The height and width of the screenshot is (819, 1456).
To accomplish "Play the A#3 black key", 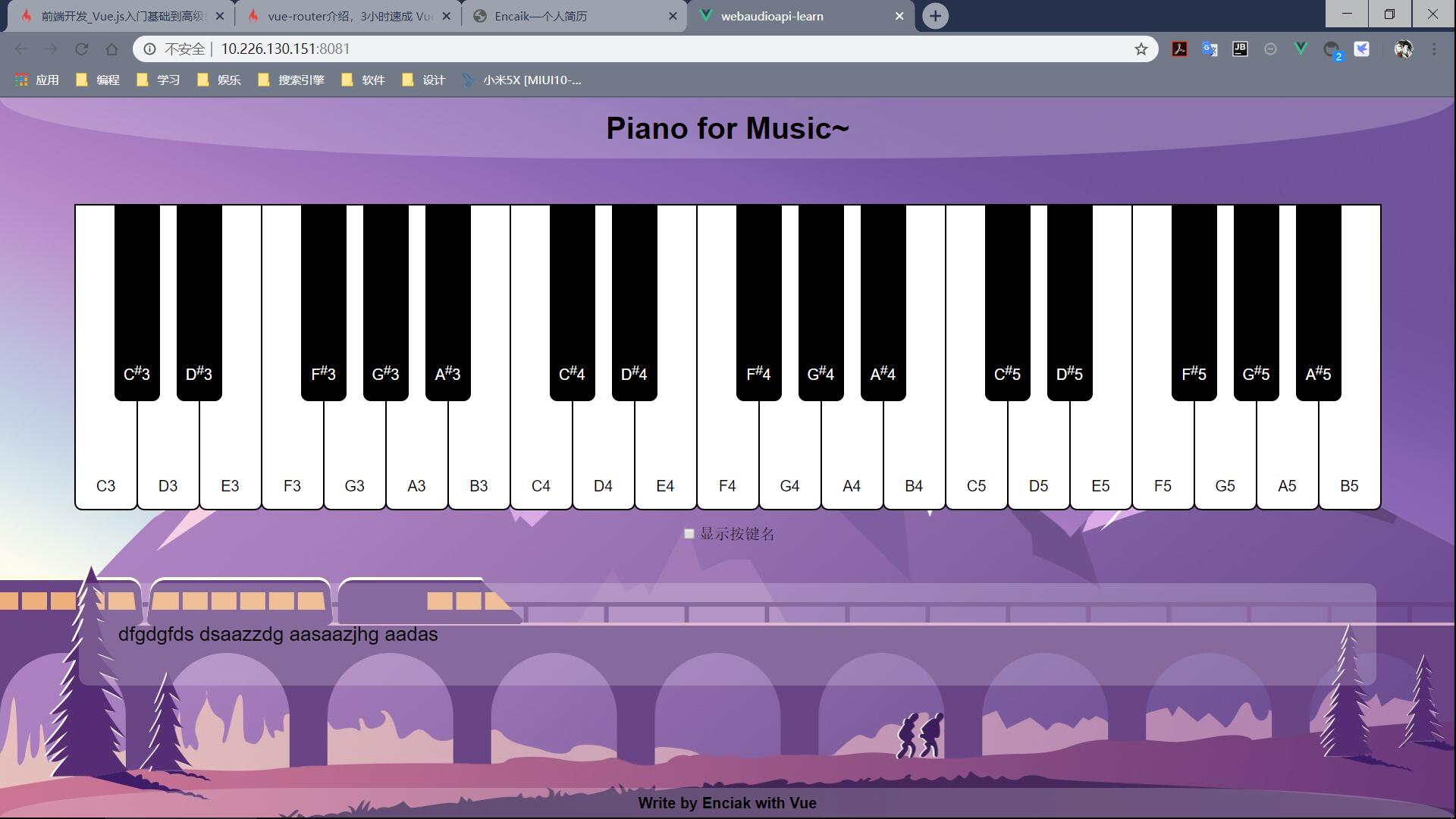I will coord(447,303).
